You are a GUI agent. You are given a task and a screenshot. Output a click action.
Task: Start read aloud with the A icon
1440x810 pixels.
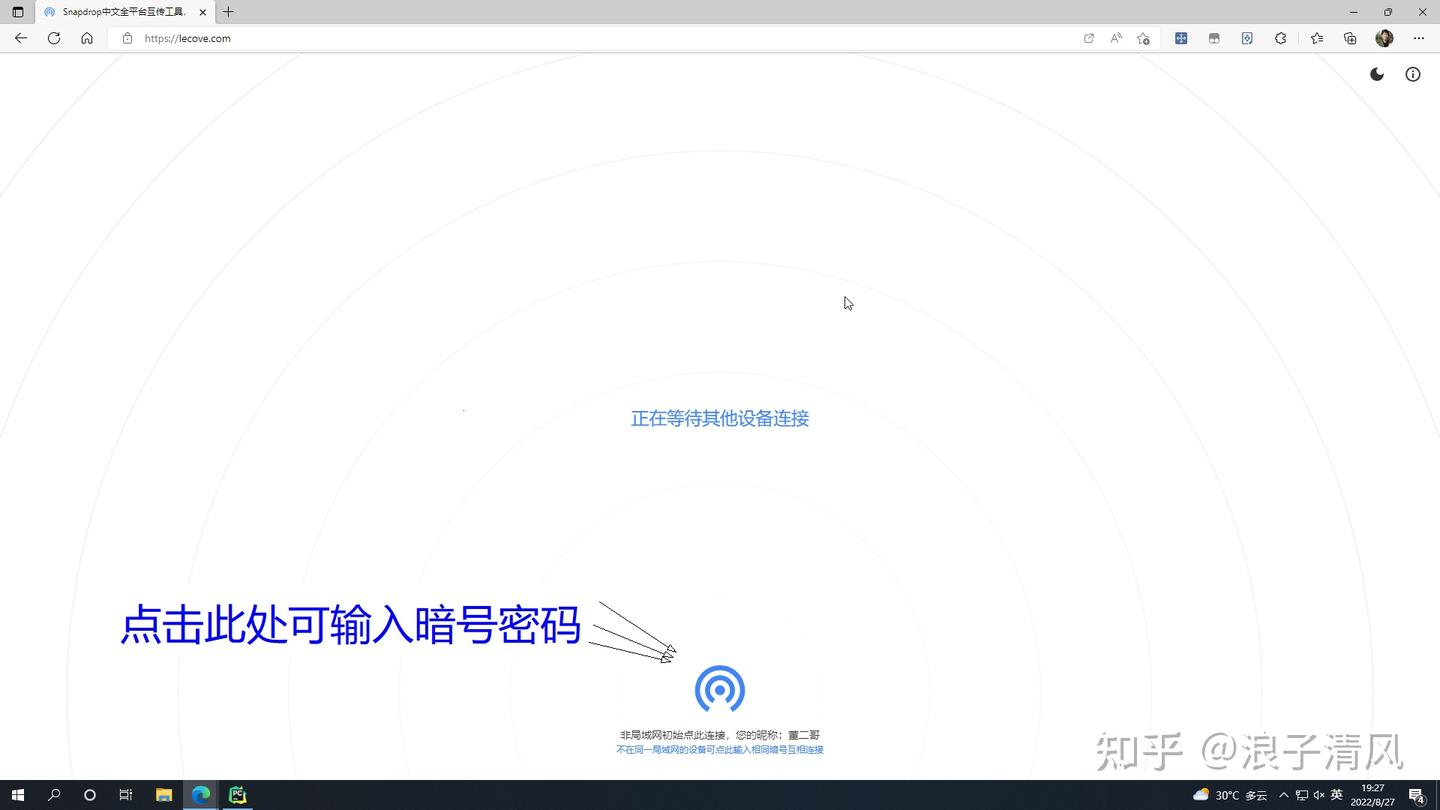coord(1116,38)
